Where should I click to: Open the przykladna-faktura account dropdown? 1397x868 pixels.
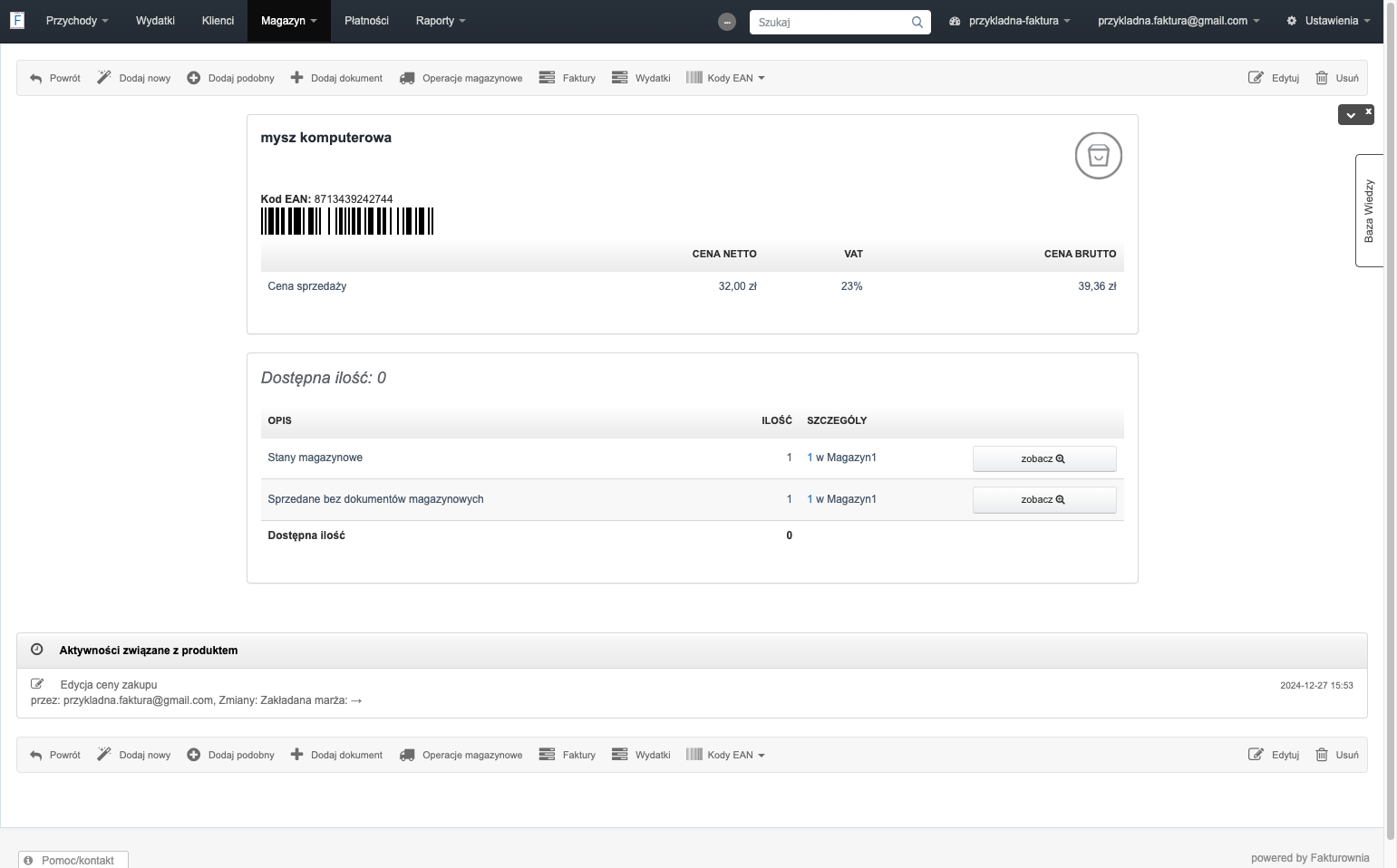point(1010,21)
